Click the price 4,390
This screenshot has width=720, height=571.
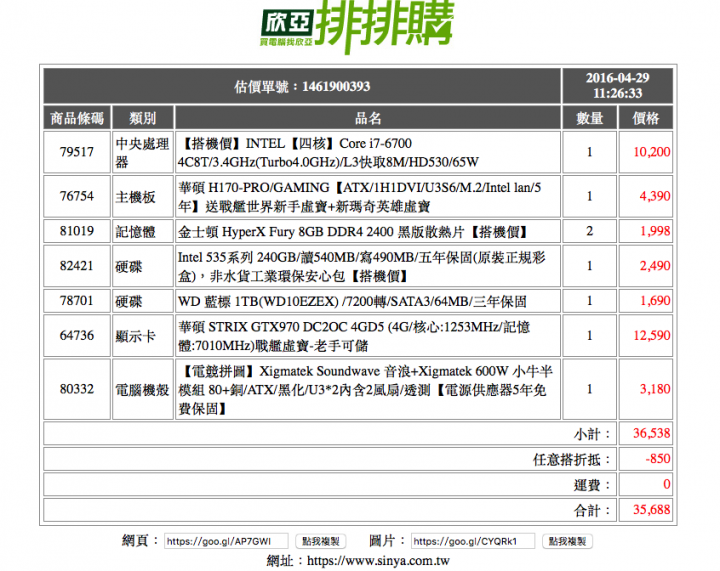(x=655, y=196)
